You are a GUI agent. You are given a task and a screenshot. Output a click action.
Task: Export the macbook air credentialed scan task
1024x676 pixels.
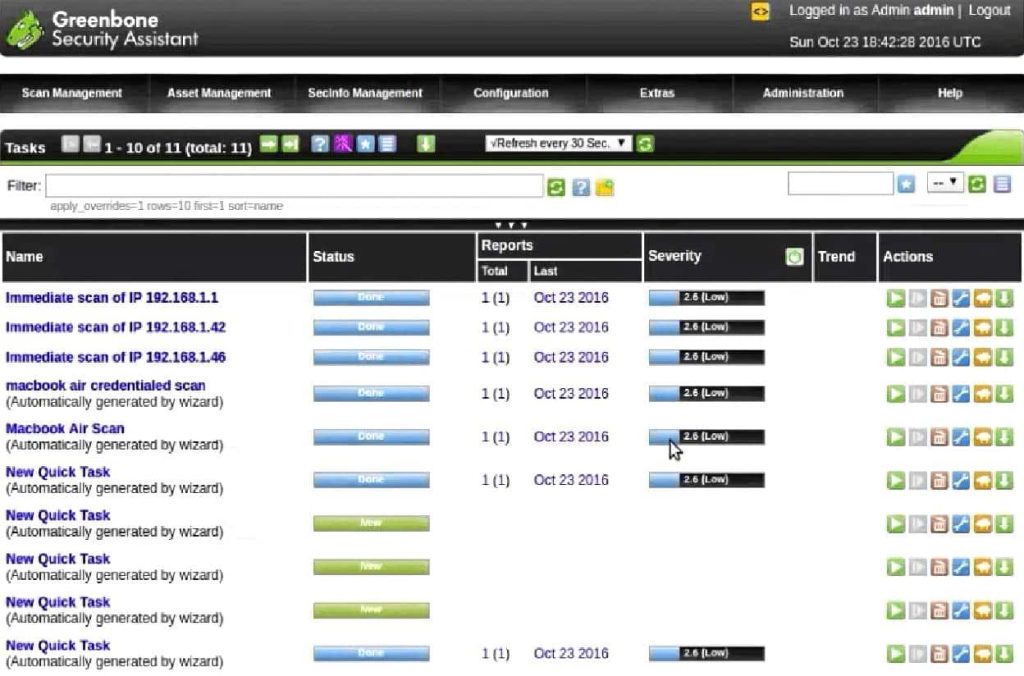1004,394
